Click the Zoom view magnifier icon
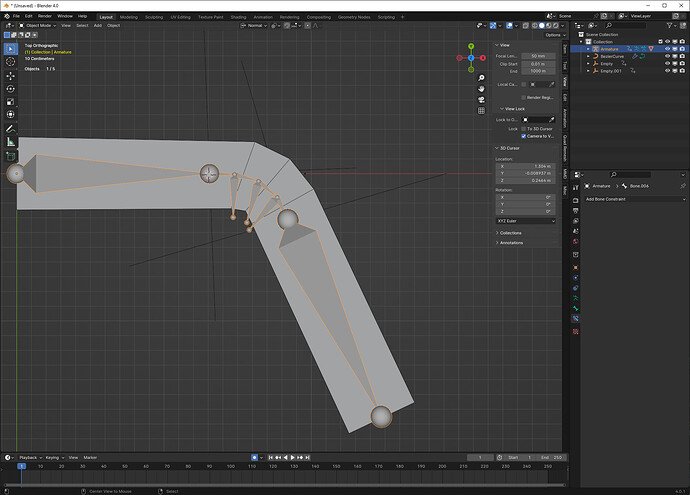Image resolution: width=690 pixels, height=495 pixels. tap(481, 78)
